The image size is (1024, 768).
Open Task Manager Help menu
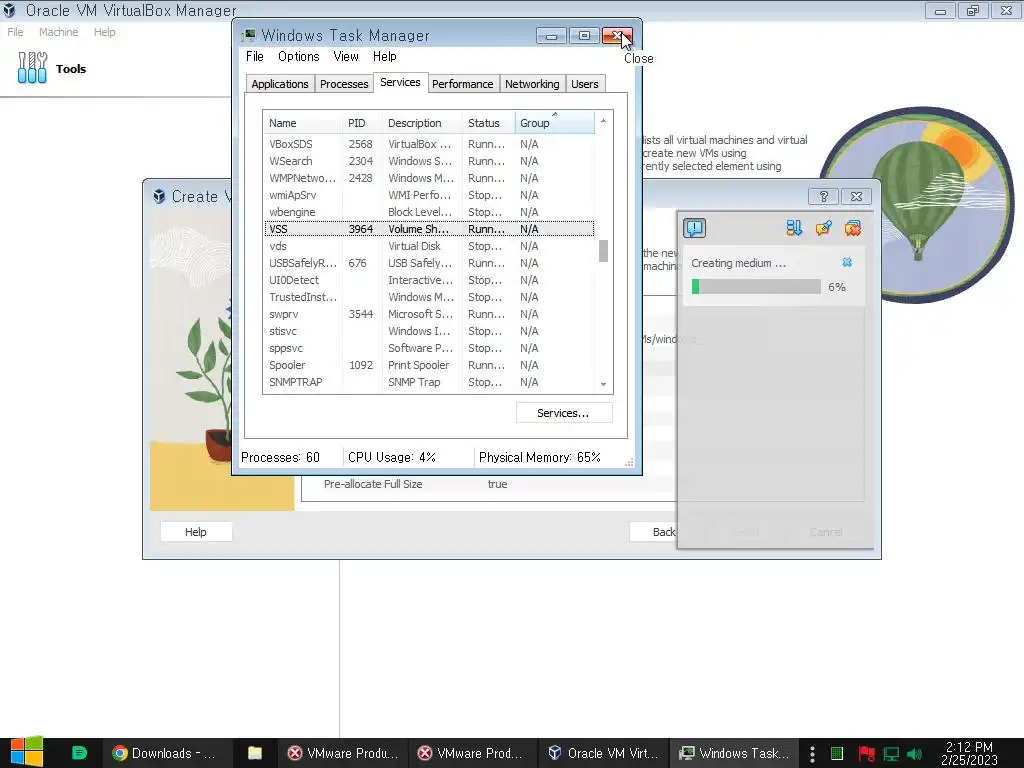point(385,57)
